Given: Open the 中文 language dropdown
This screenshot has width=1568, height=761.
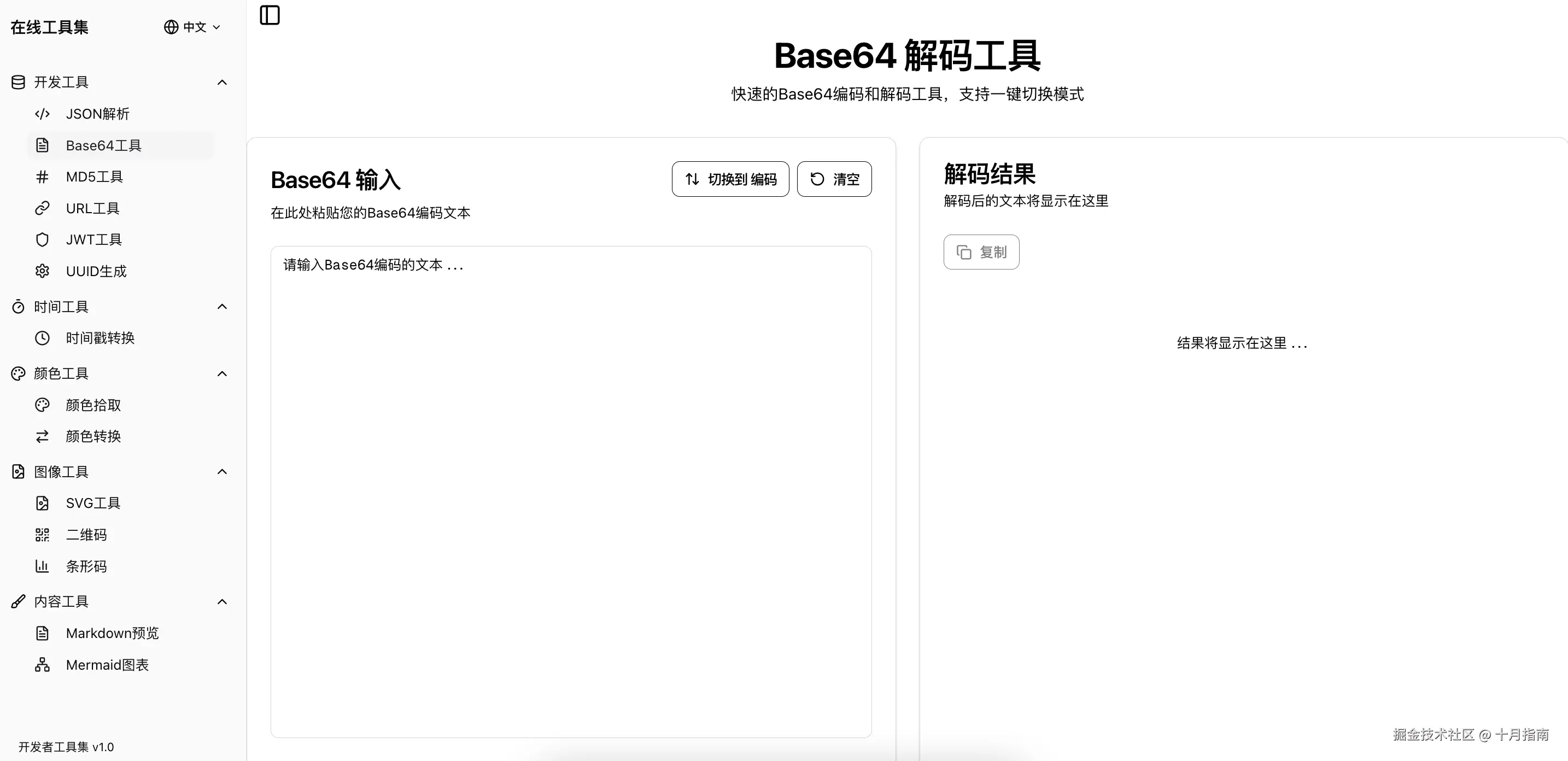Looking at the screenshot, I should pyautogui.click(x=192, y=27).
